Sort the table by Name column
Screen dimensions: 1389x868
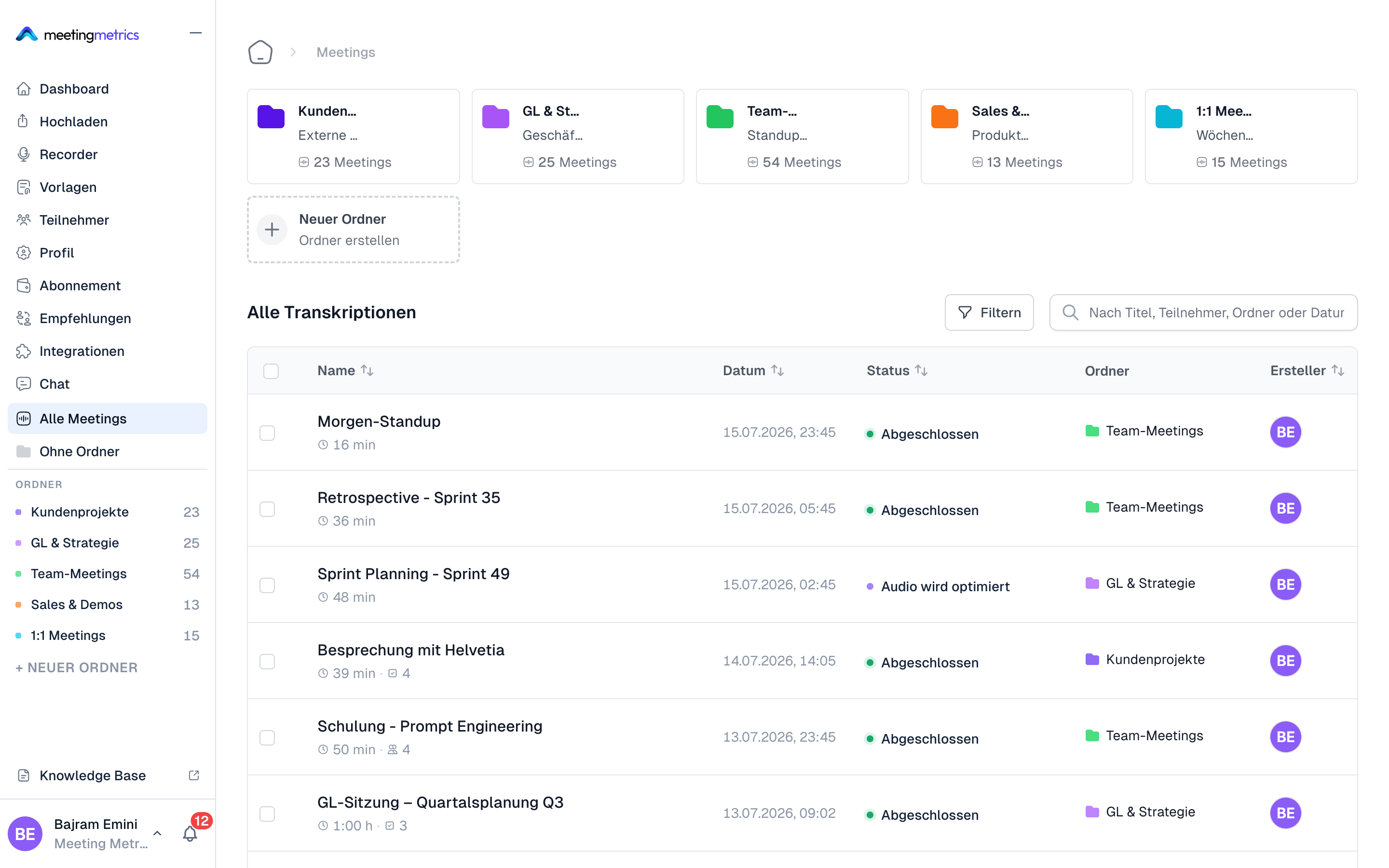coord(345,370)
